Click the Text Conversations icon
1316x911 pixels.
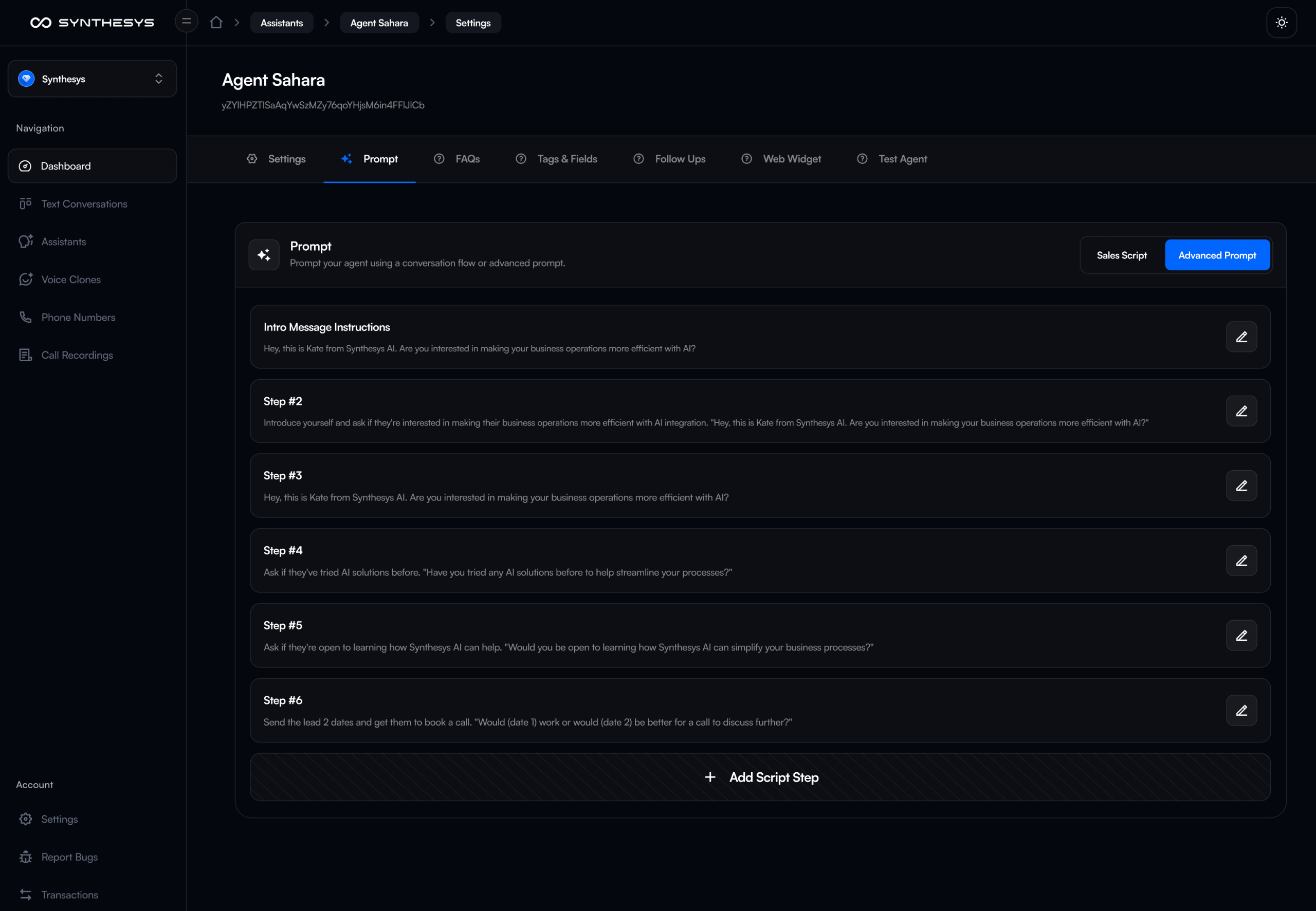[25, 204]
